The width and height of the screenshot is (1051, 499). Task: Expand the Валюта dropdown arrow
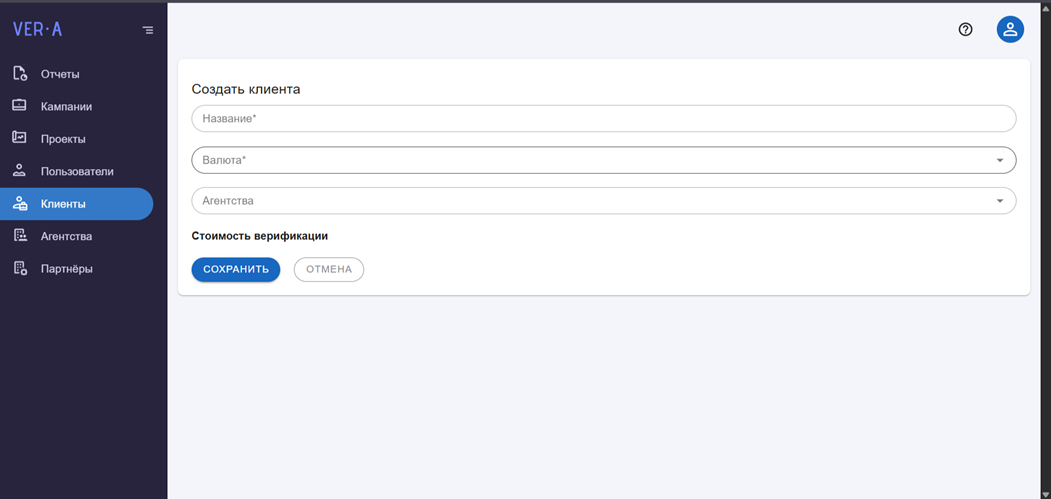(x=999, y=160)
